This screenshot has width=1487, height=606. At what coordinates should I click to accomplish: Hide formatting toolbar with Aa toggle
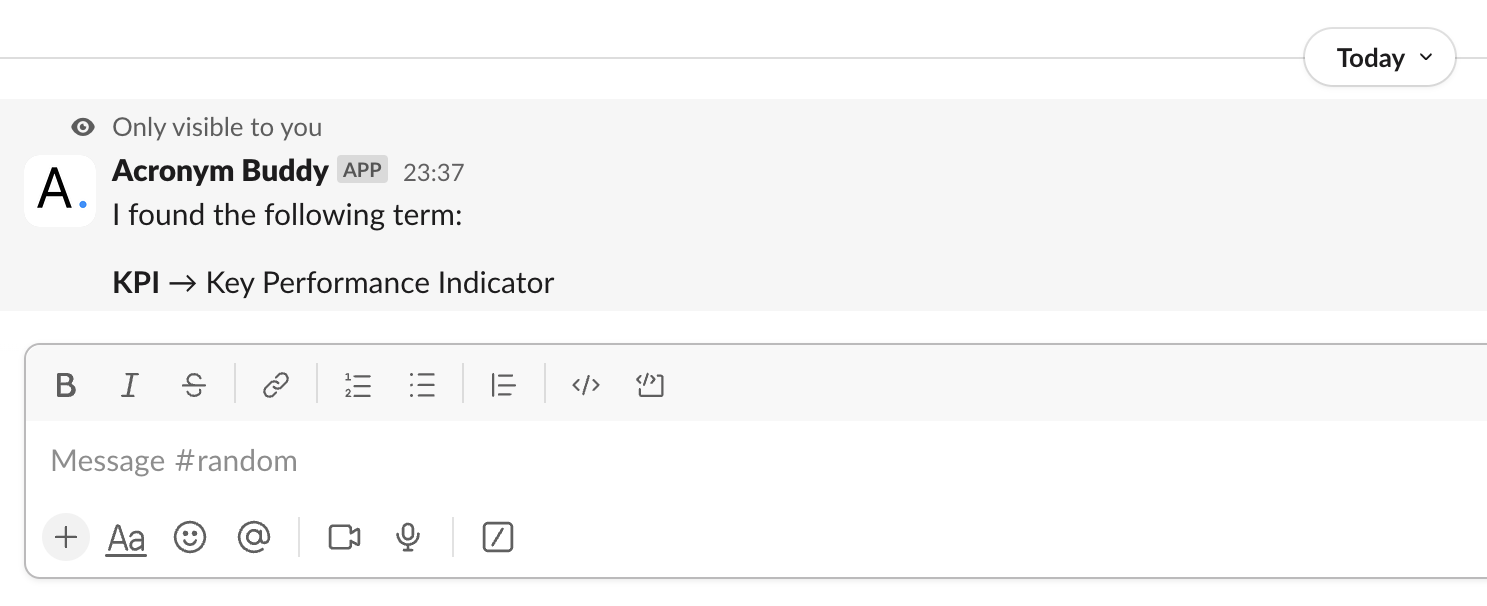pyautogui.click(x=126, y=539)
